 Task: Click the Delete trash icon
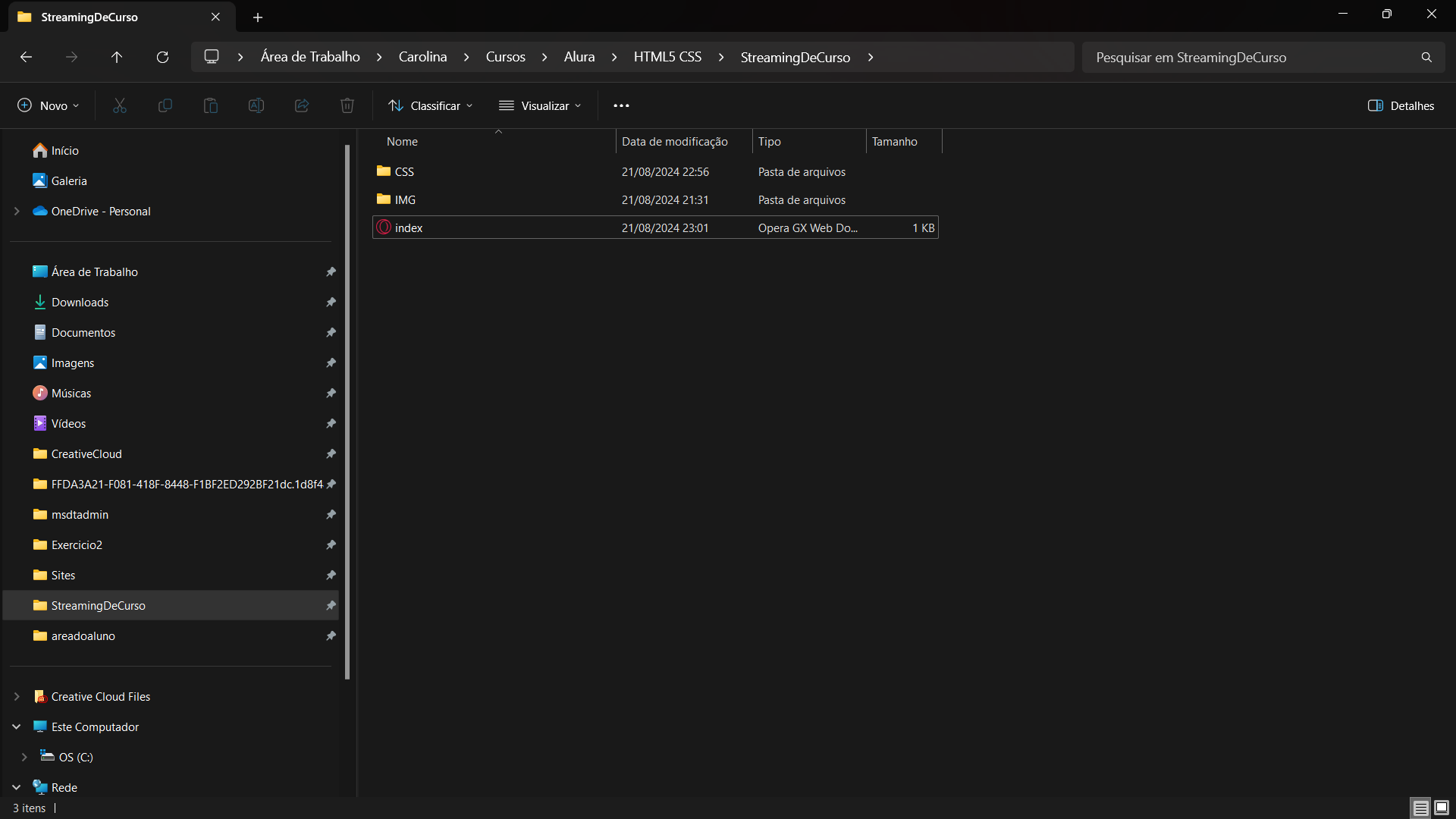coord(347,105)
